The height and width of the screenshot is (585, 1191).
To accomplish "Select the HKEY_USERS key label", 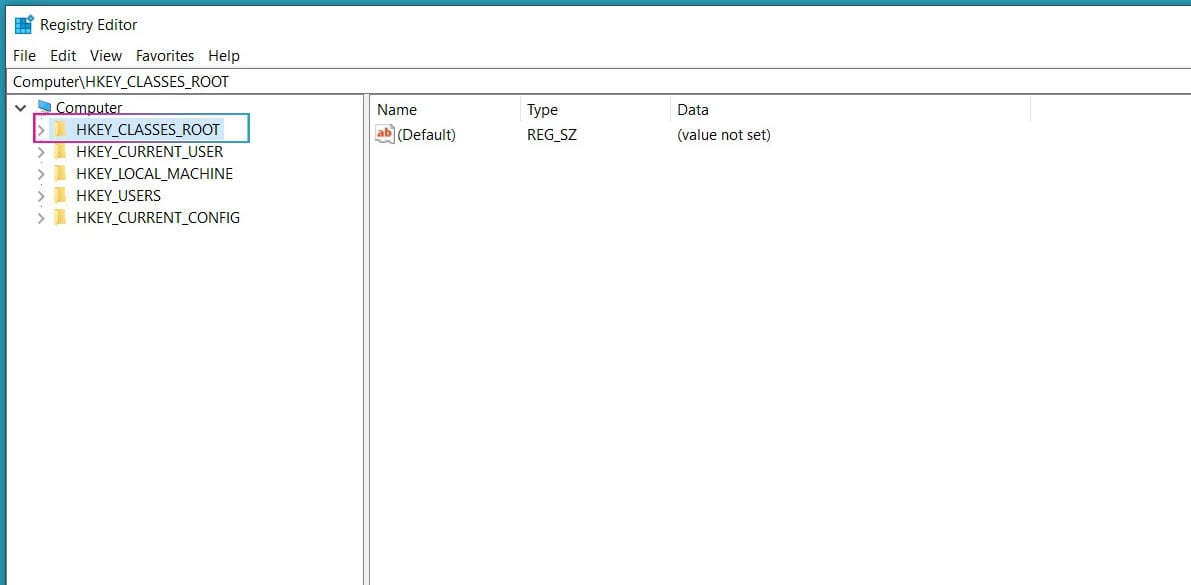I will pyautogui.click(x=118, y=196).
